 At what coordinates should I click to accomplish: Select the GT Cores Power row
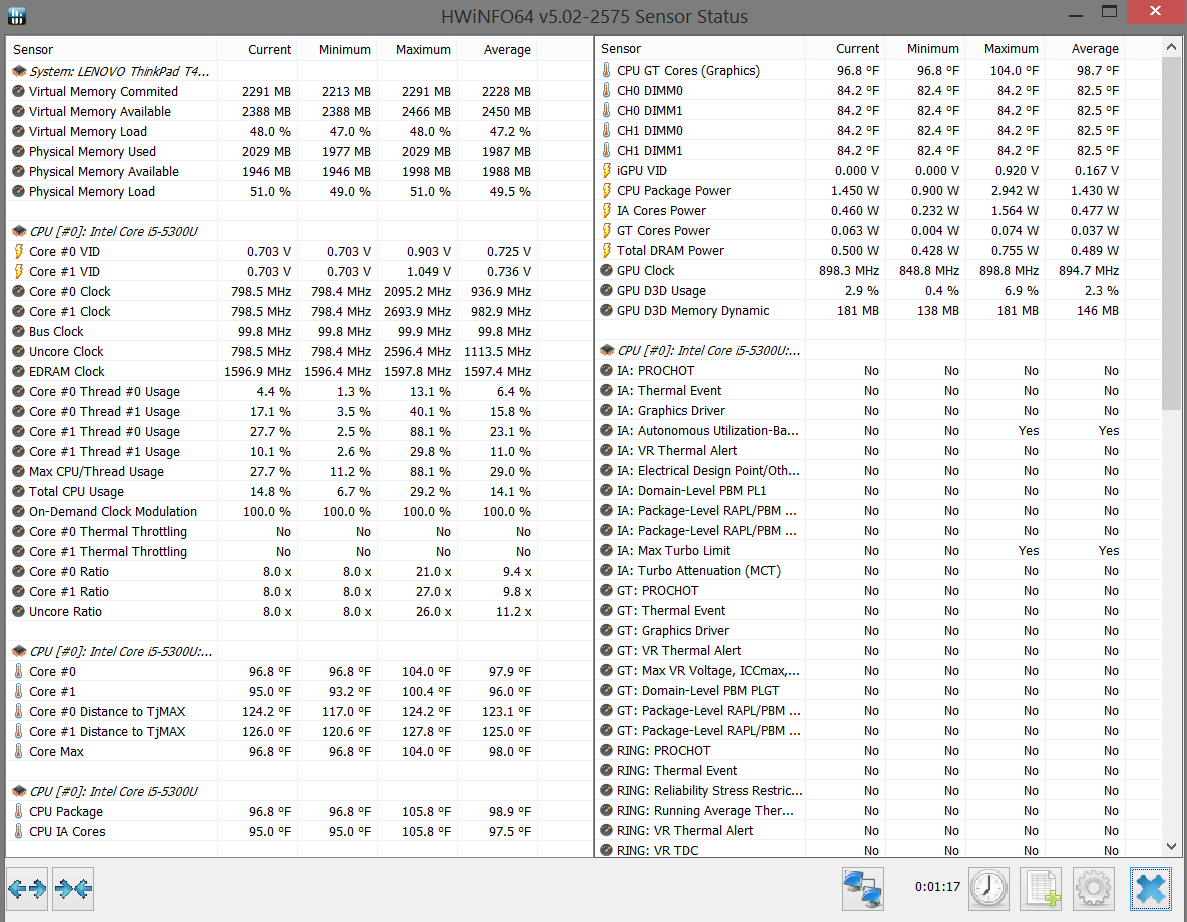[x=859, y=230]
